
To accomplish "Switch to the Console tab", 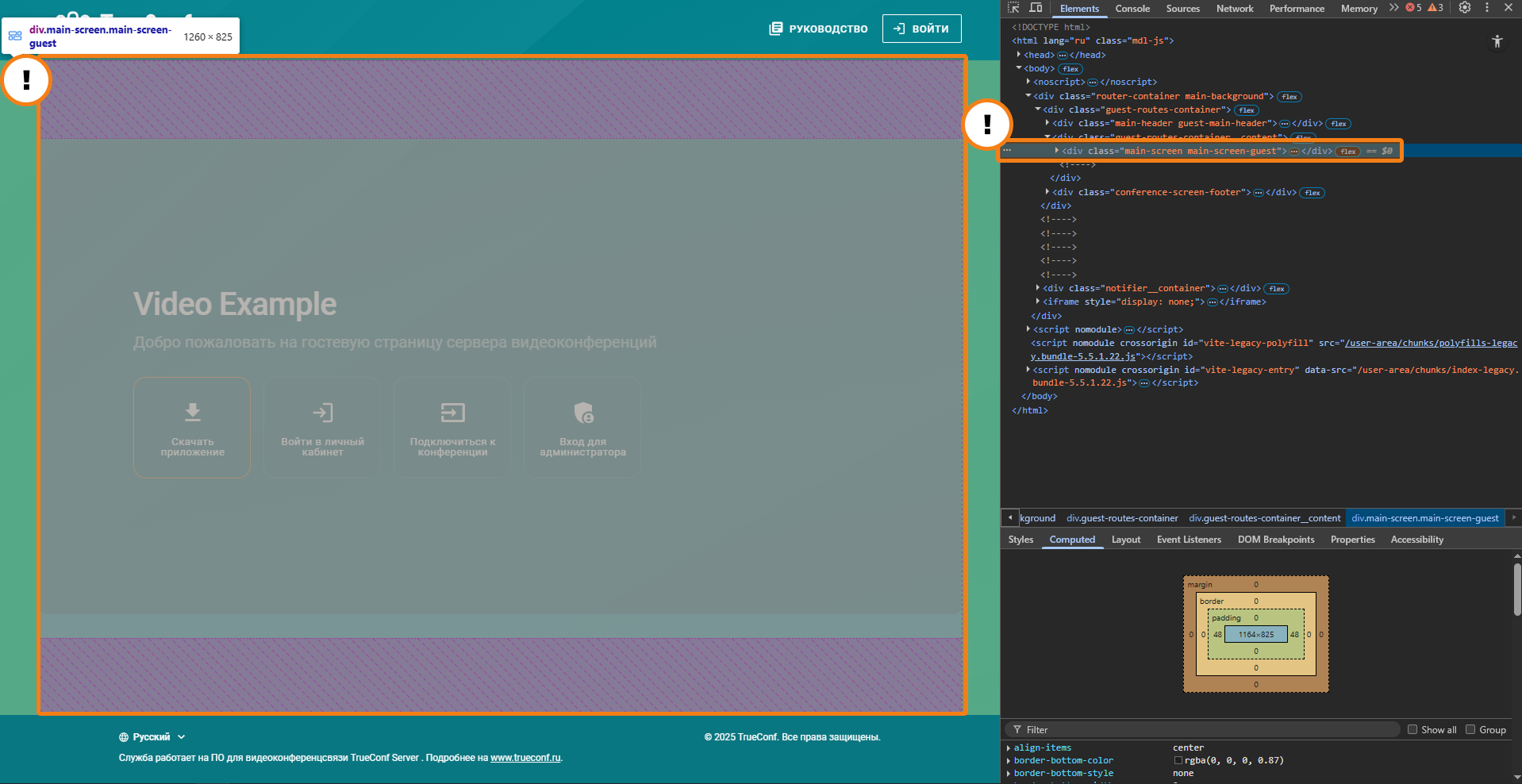I will pyautogui.click(x=1132, y=9).
